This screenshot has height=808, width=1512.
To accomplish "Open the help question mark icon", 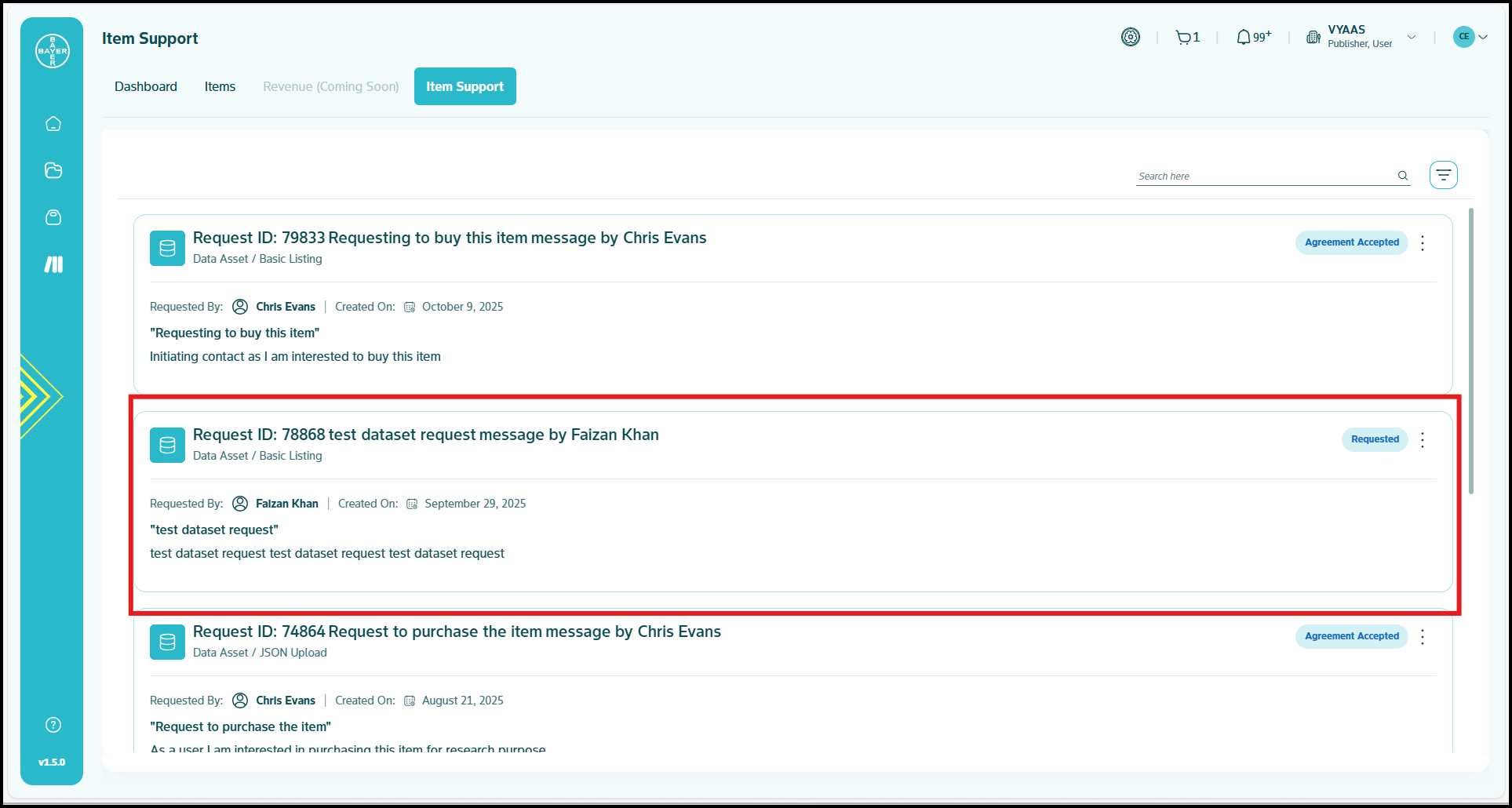I will pyautogui.click(x=53, y=725).
